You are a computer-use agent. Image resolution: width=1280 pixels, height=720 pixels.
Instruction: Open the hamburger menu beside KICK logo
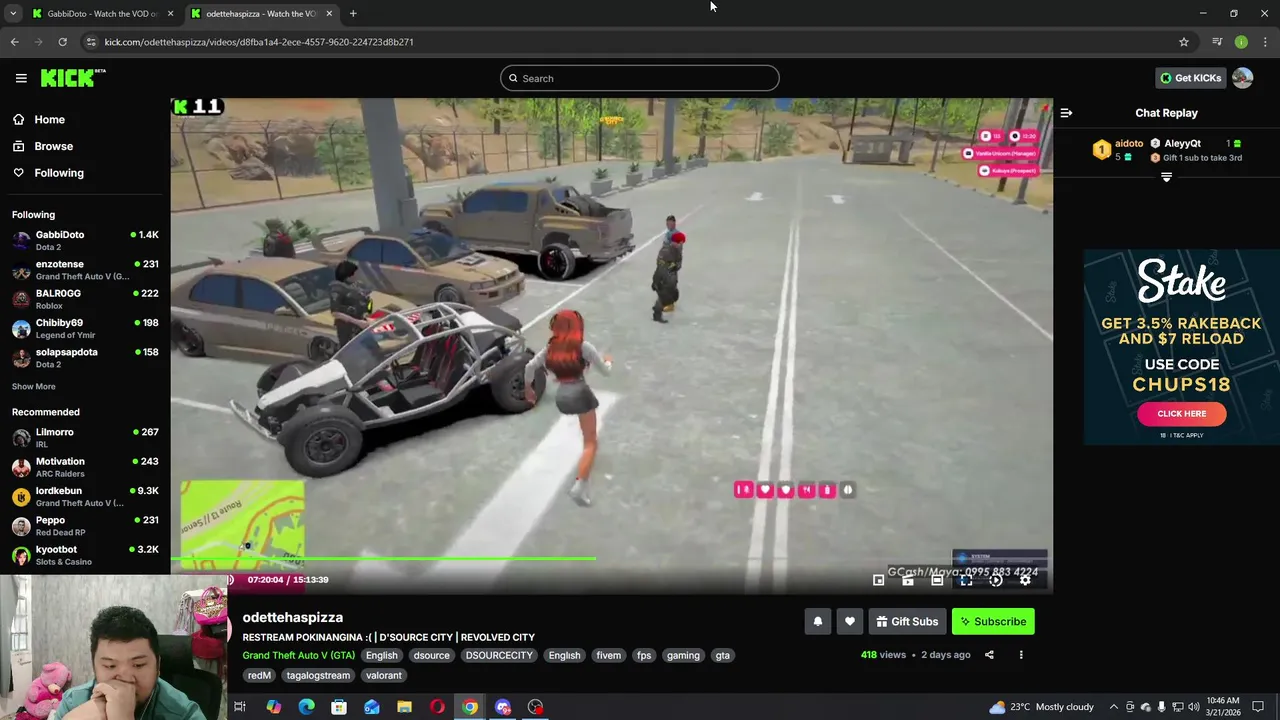tap(21, 78)
